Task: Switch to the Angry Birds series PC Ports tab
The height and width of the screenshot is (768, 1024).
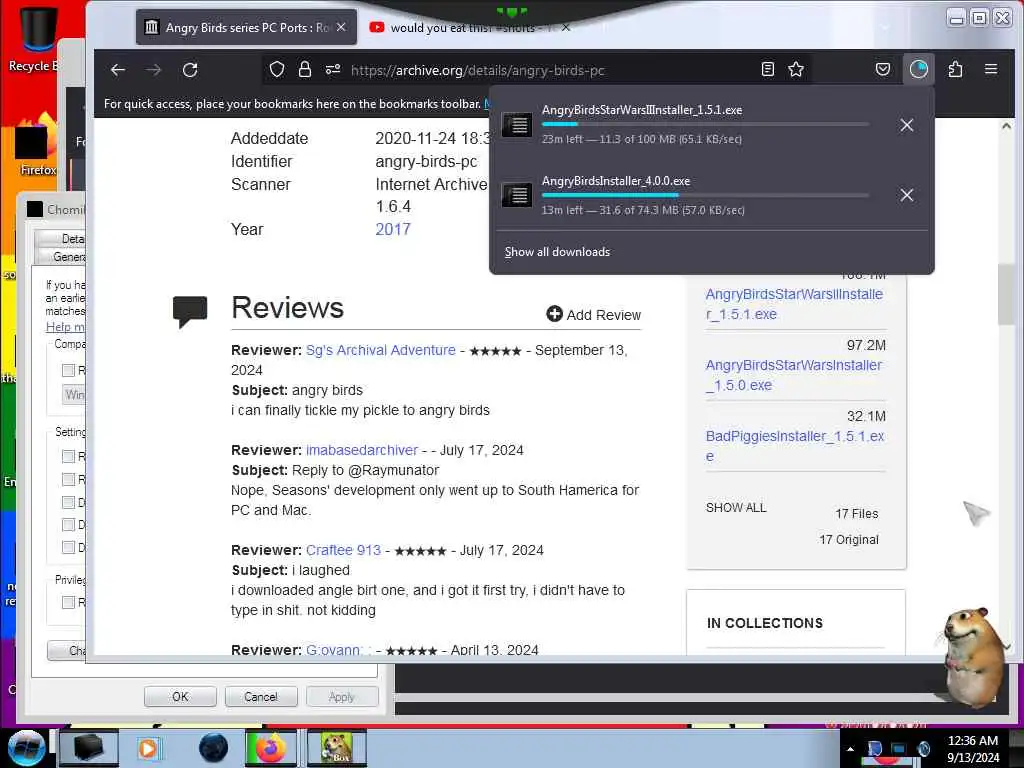Action: (246, 27)
